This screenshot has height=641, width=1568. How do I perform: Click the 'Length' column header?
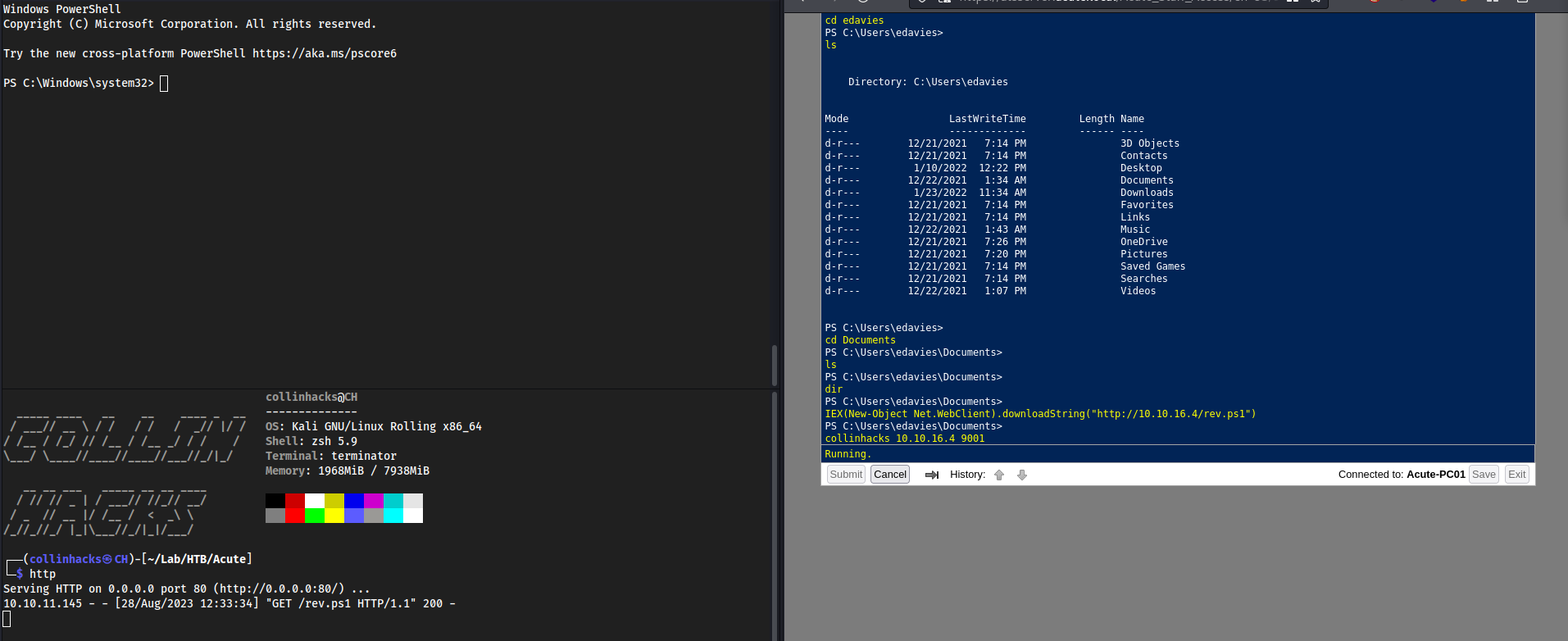[x=1097, y=119]
